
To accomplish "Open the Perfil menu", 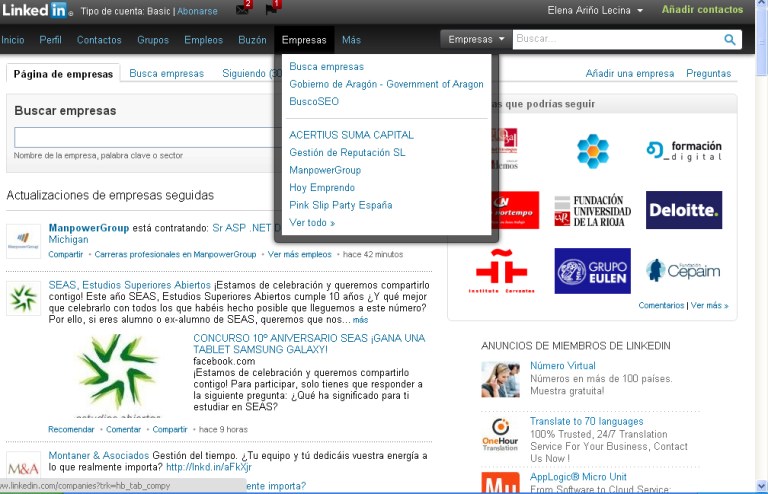I will 50,40.
